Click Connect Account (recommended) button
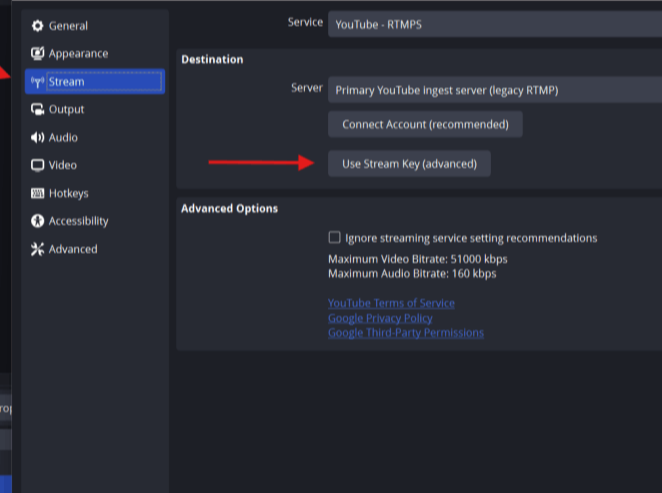 pyautogui.click(x=425, y=125)
